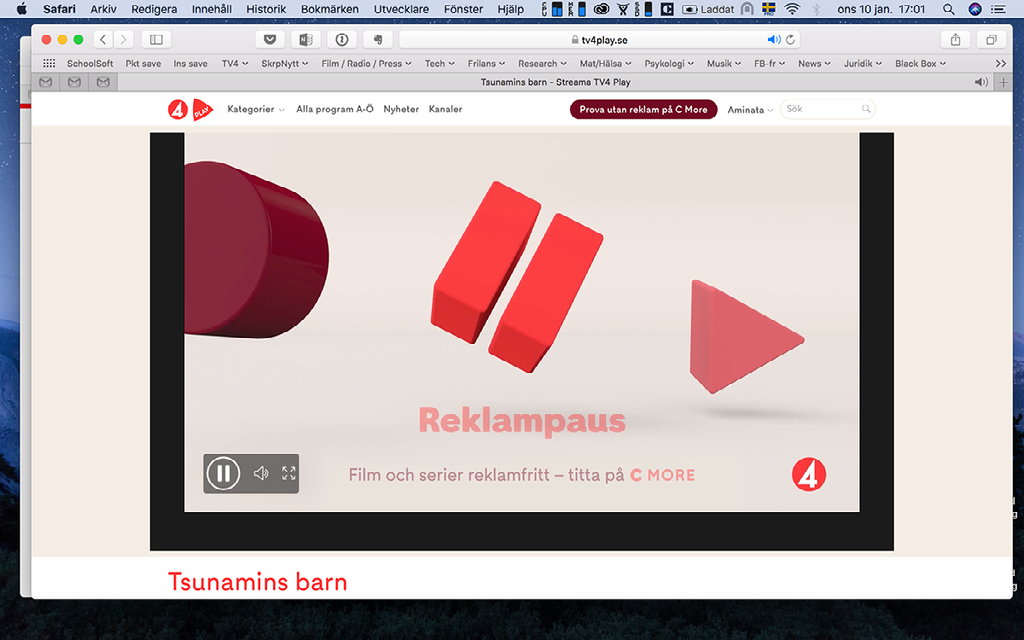Click the Evernote elephant toolbar icon
Screen dimensions: 1024x640
pos(377,40)
